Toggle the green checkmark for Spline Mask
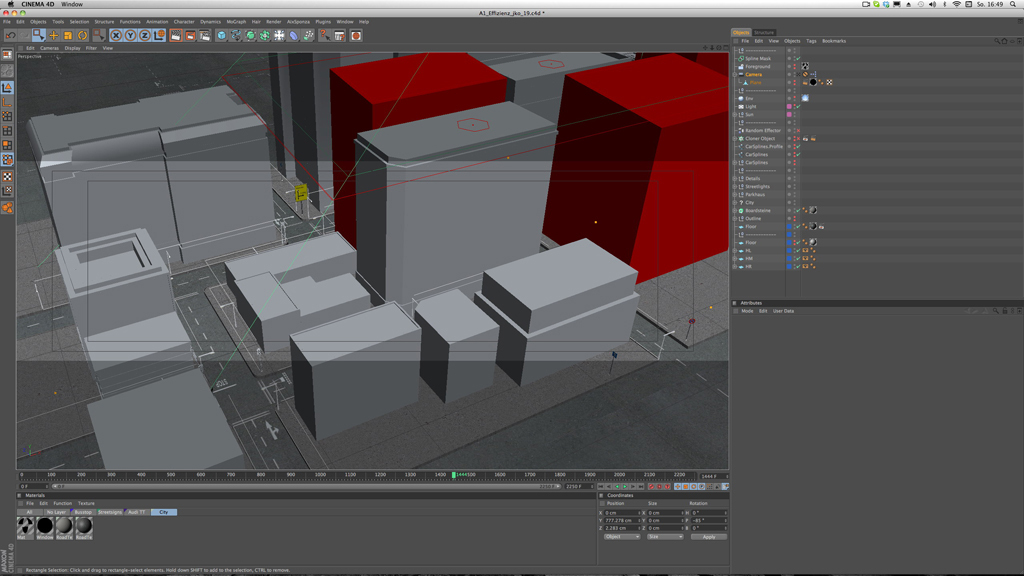 [x=797, y=58]
